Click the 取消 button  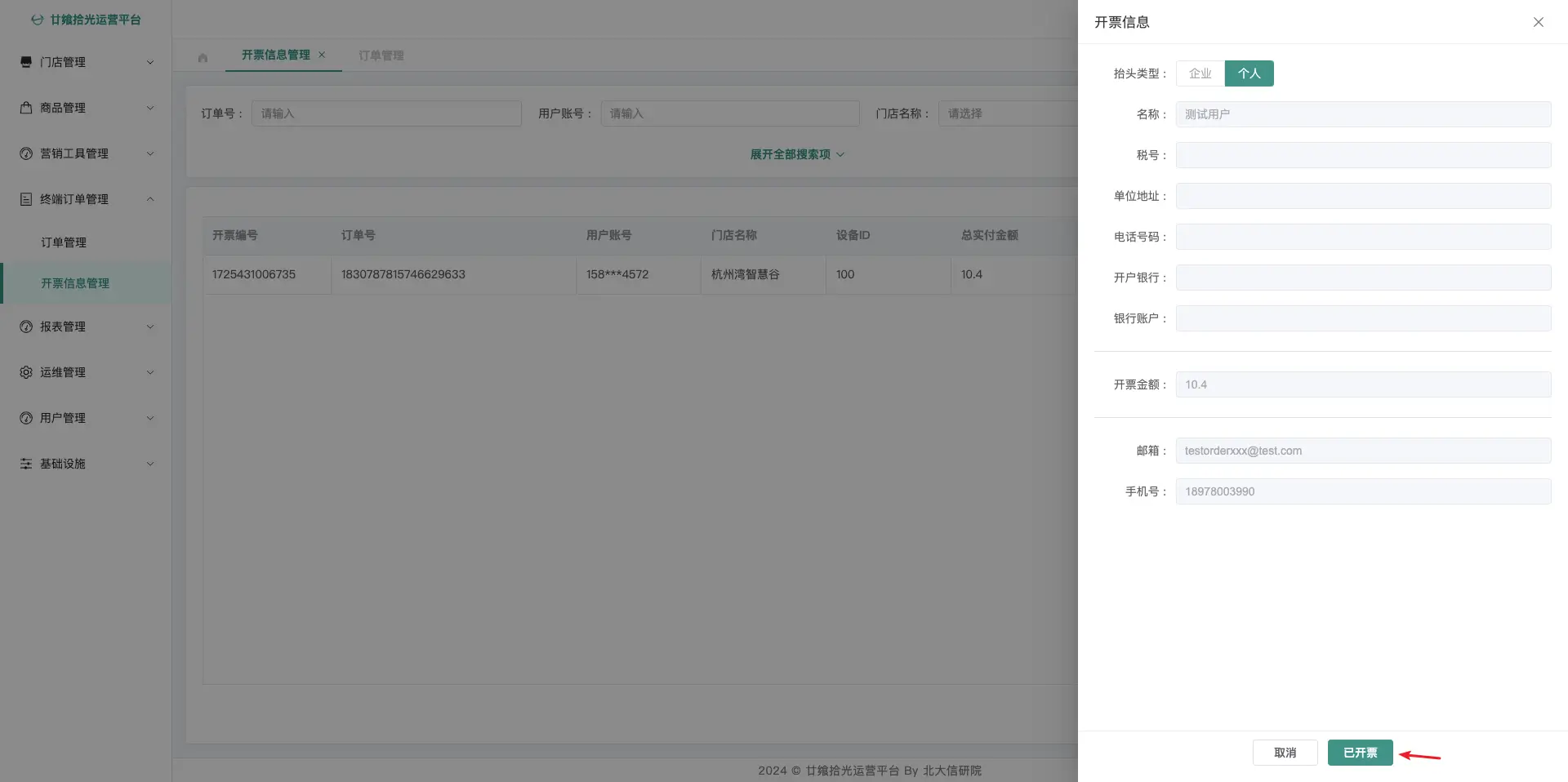pyautogui.click(x=1285, y=753)
